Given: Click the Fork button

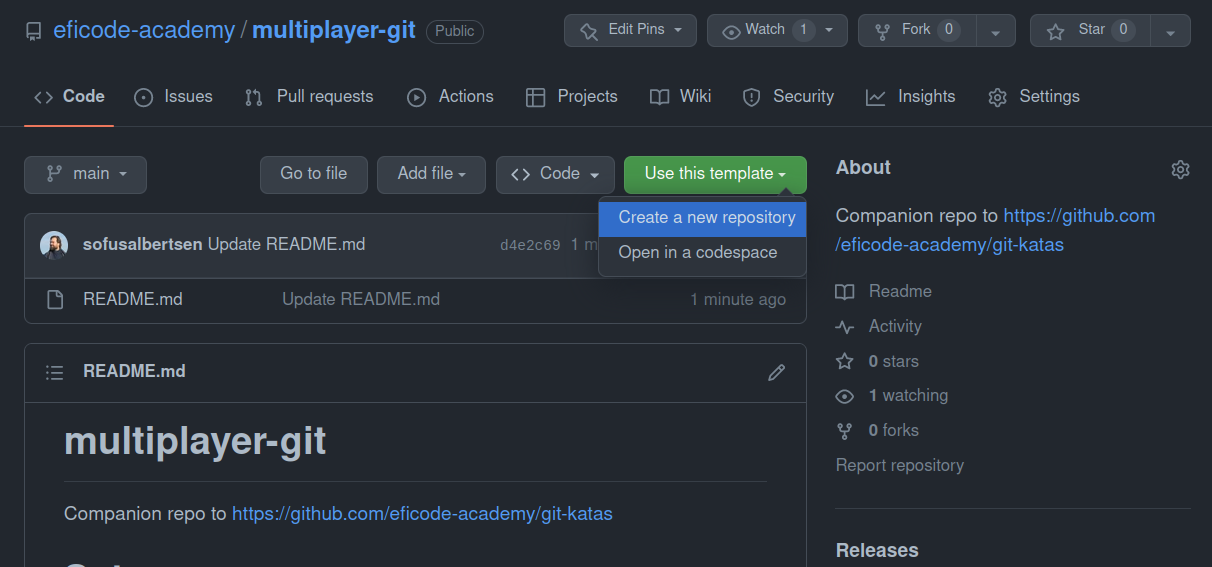Looking at the screenshot, I should click(x=917, y=30).
